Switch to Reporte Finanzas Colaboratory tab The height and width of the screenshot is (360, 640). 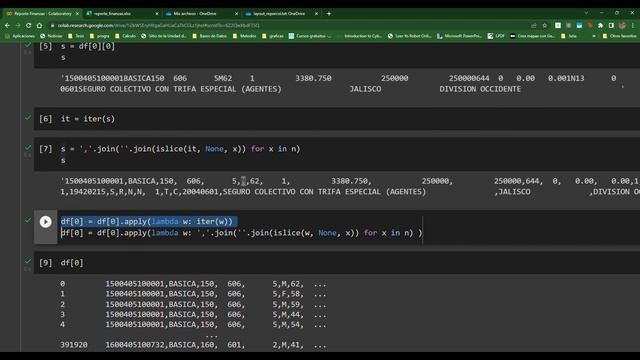click(42, 13)
